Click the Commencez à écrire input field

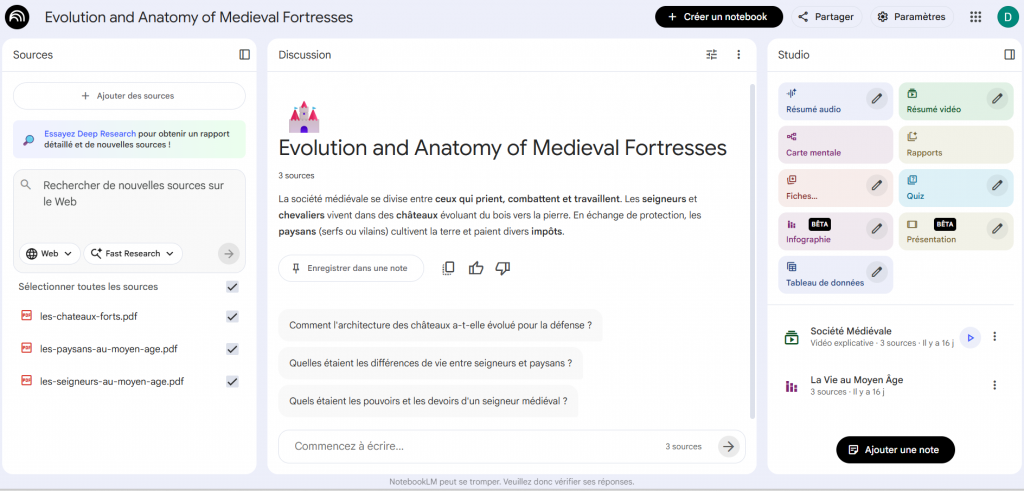[470, 446]
